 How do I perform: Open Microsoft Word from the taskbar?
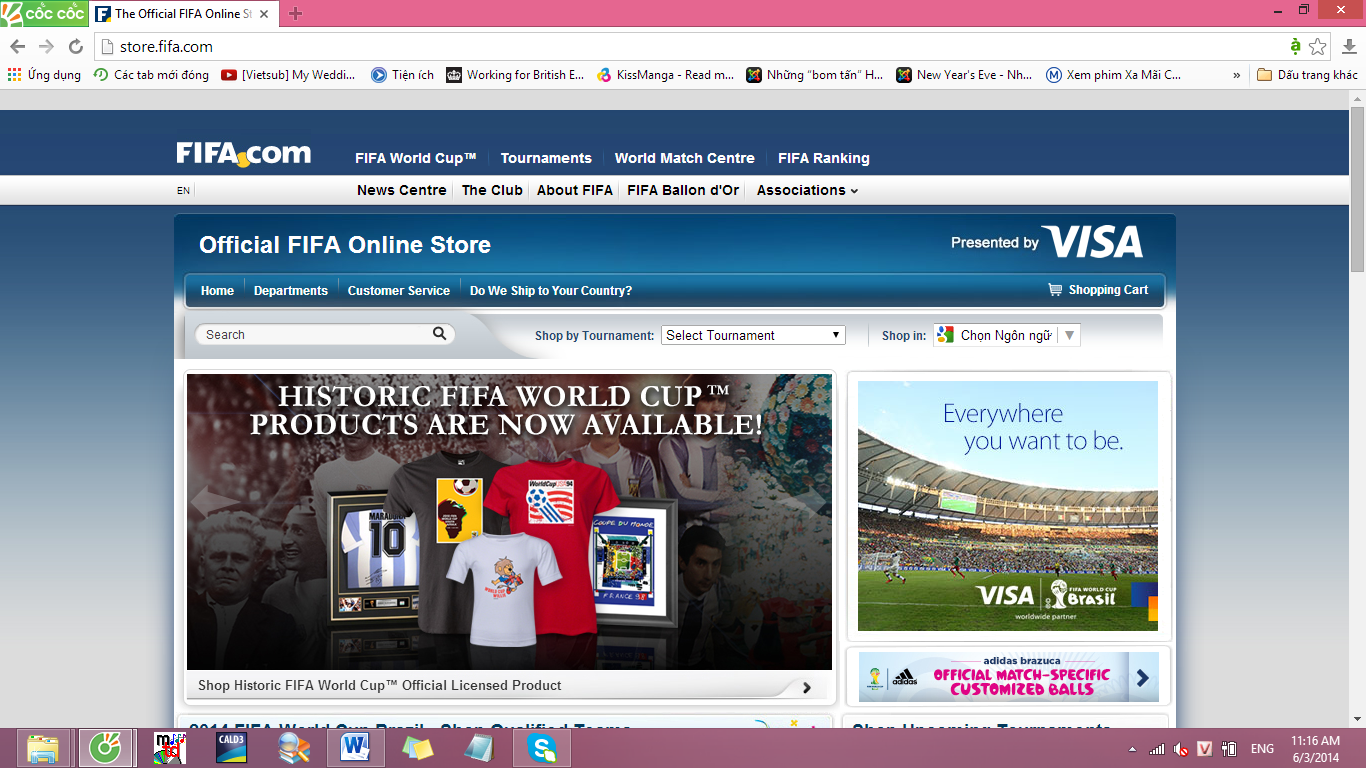355,748
